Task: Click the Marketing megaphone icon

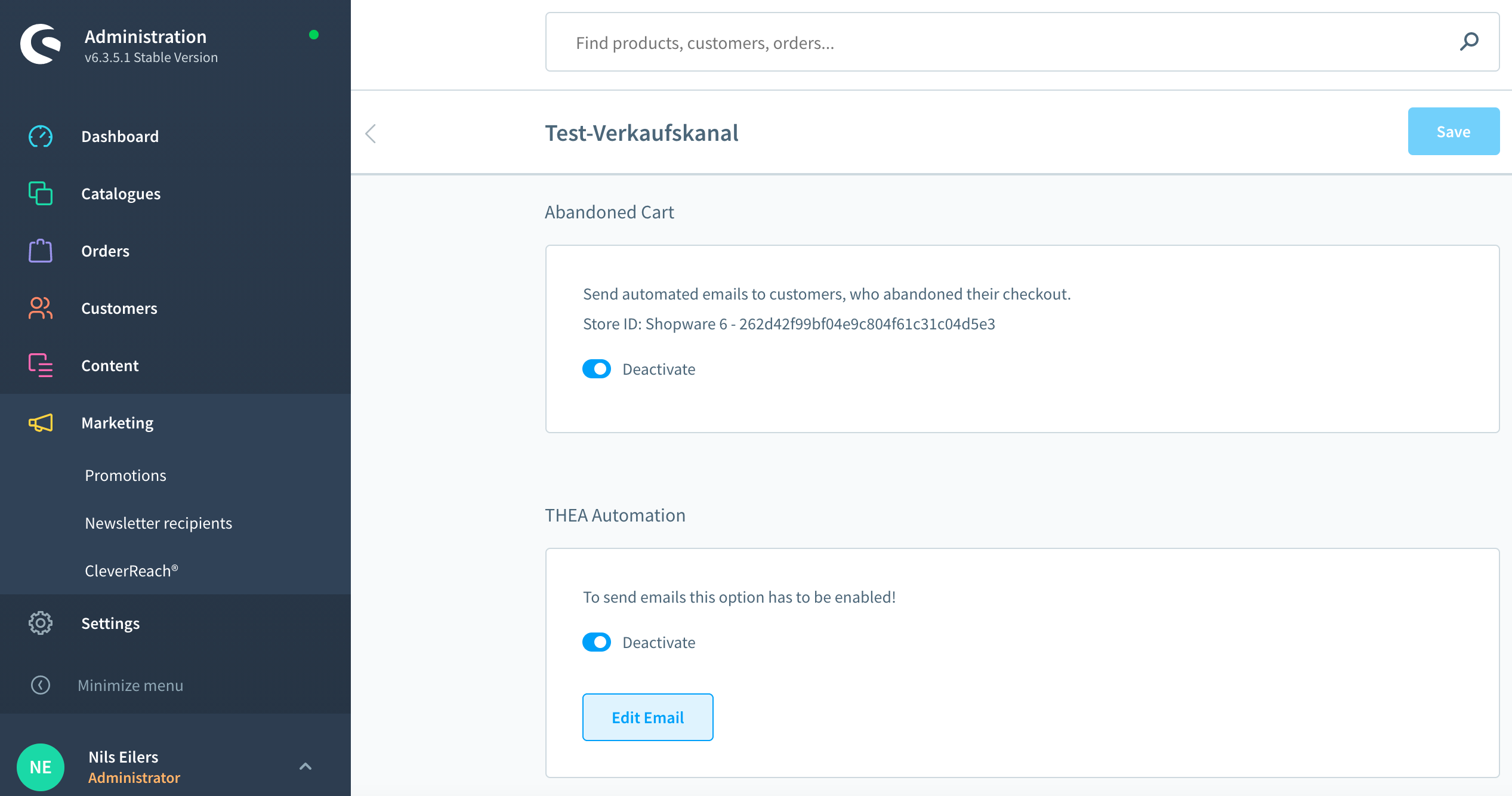Action: pos(41,423)
